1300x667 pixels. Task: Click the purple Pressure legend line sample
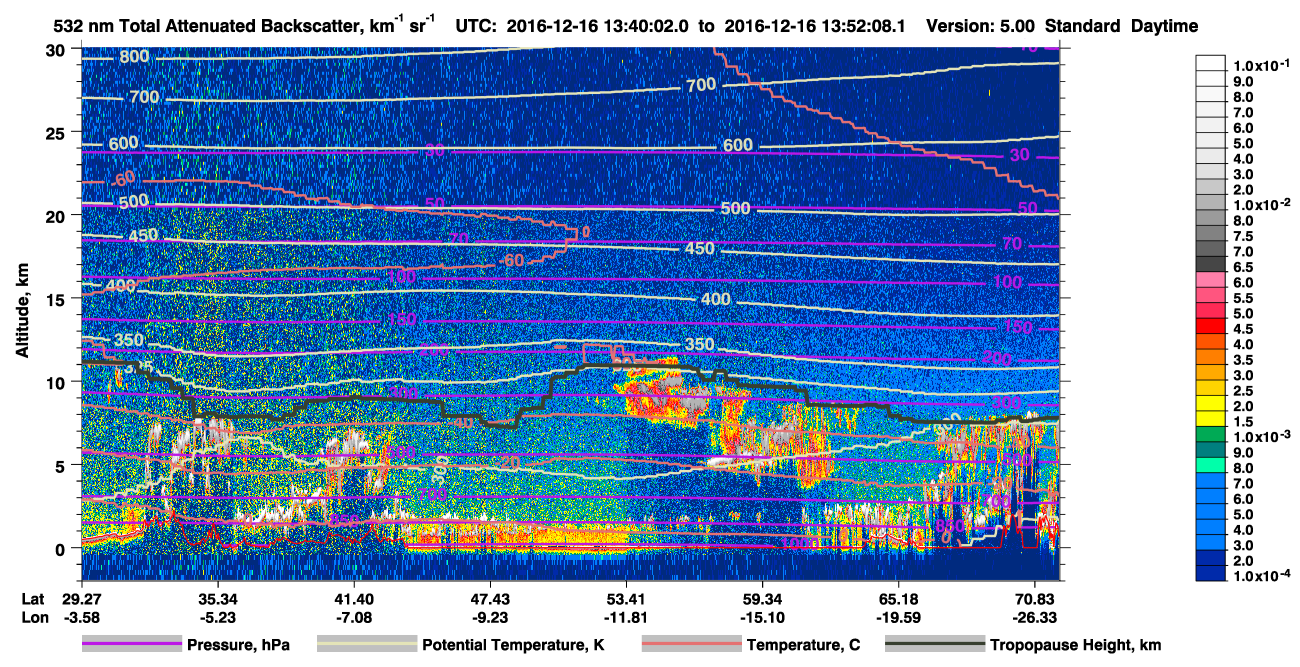click(131, 645)
